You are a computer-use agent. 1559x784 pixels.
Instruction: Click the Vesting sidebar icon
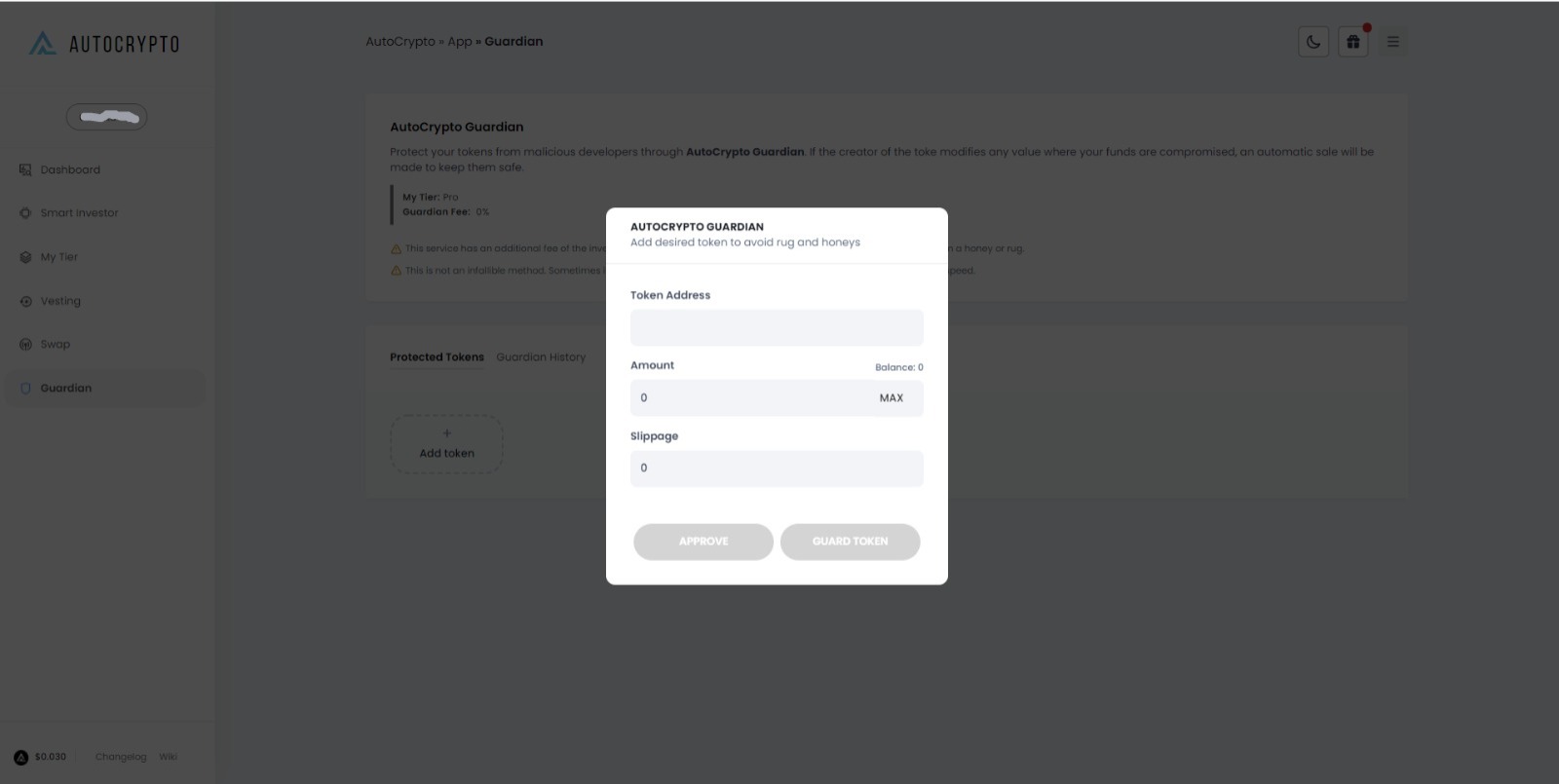pyautogui.click(x=25, y=301)
